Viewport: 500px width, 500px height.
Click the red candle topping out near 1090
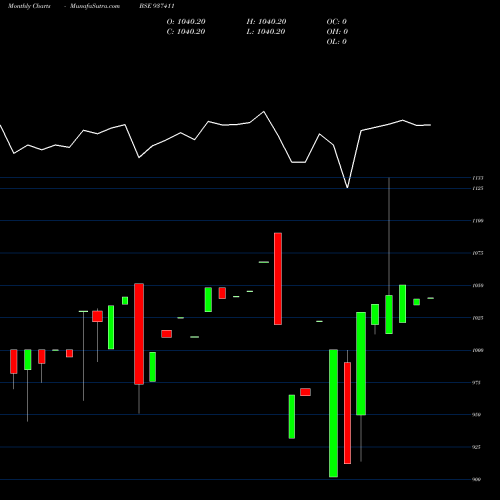[278, 279]
